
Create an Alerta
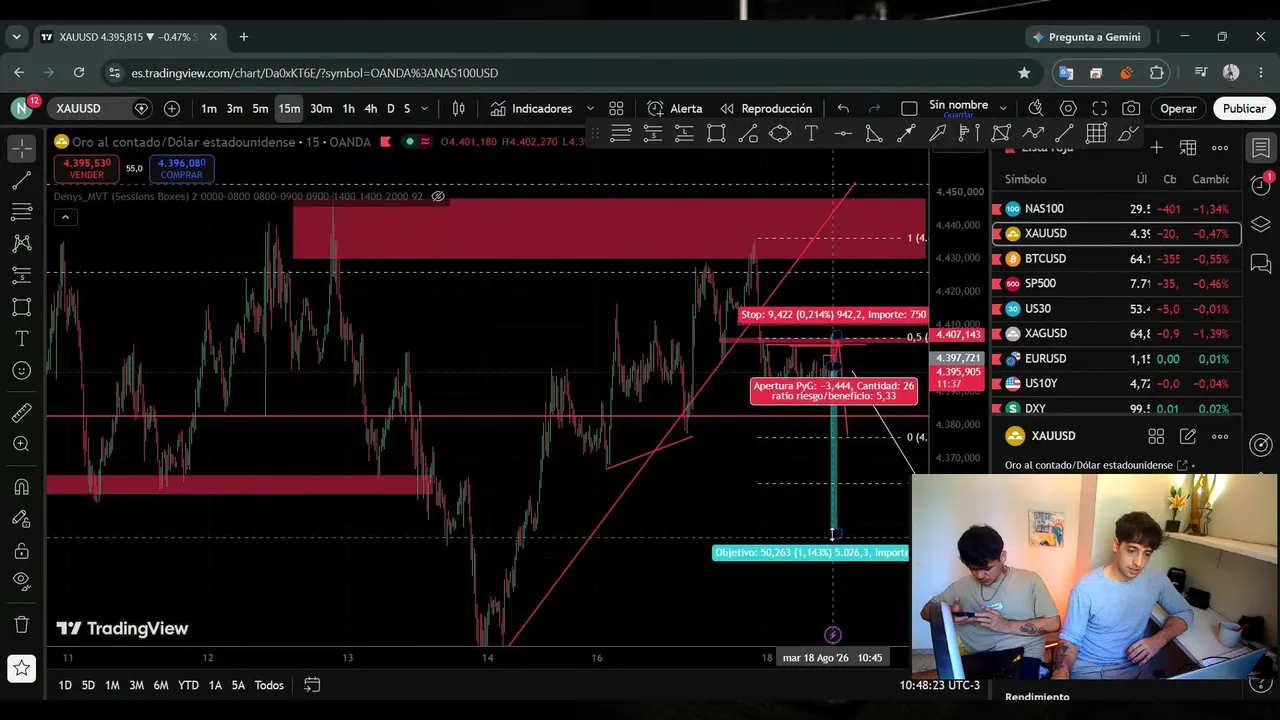pos(675,108)
